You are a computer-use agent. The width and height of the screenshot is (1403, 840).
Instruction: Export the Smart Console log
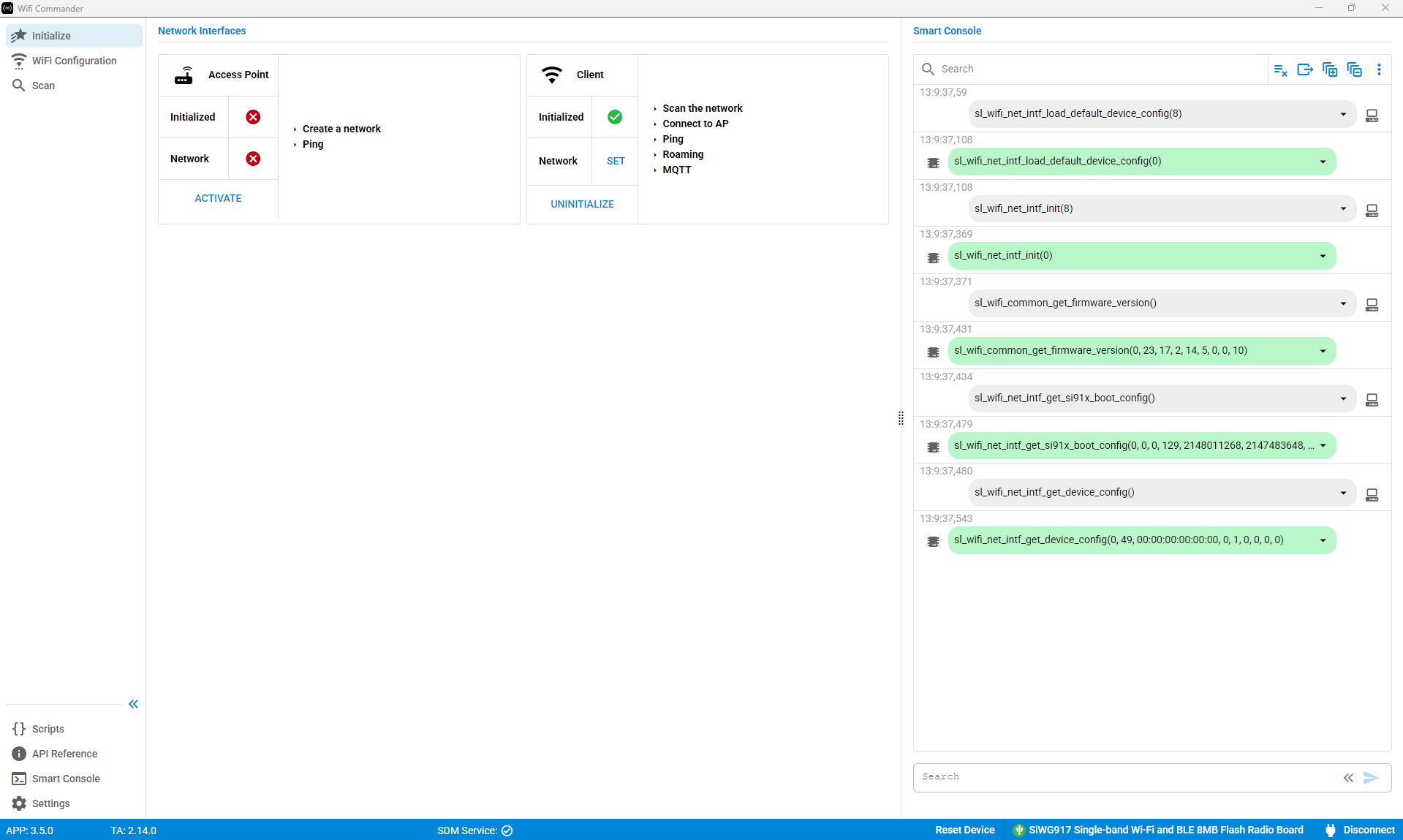(x=1305, y=69)
